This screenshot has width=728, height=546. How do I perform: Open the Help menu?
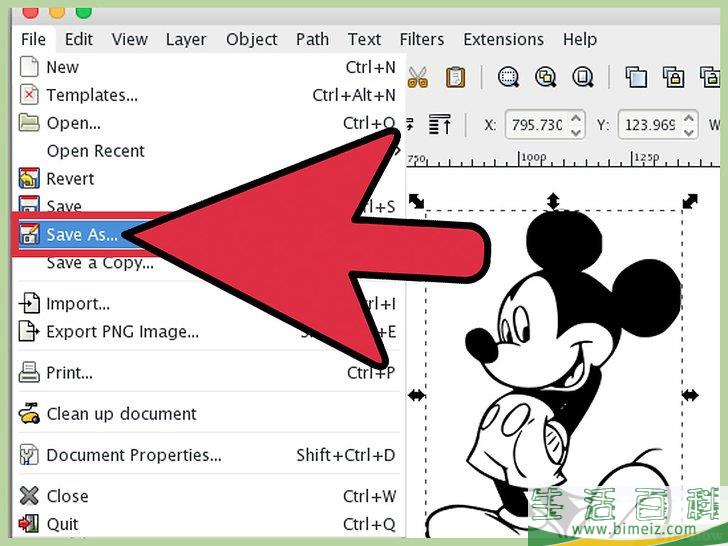[x=580, y=39]
